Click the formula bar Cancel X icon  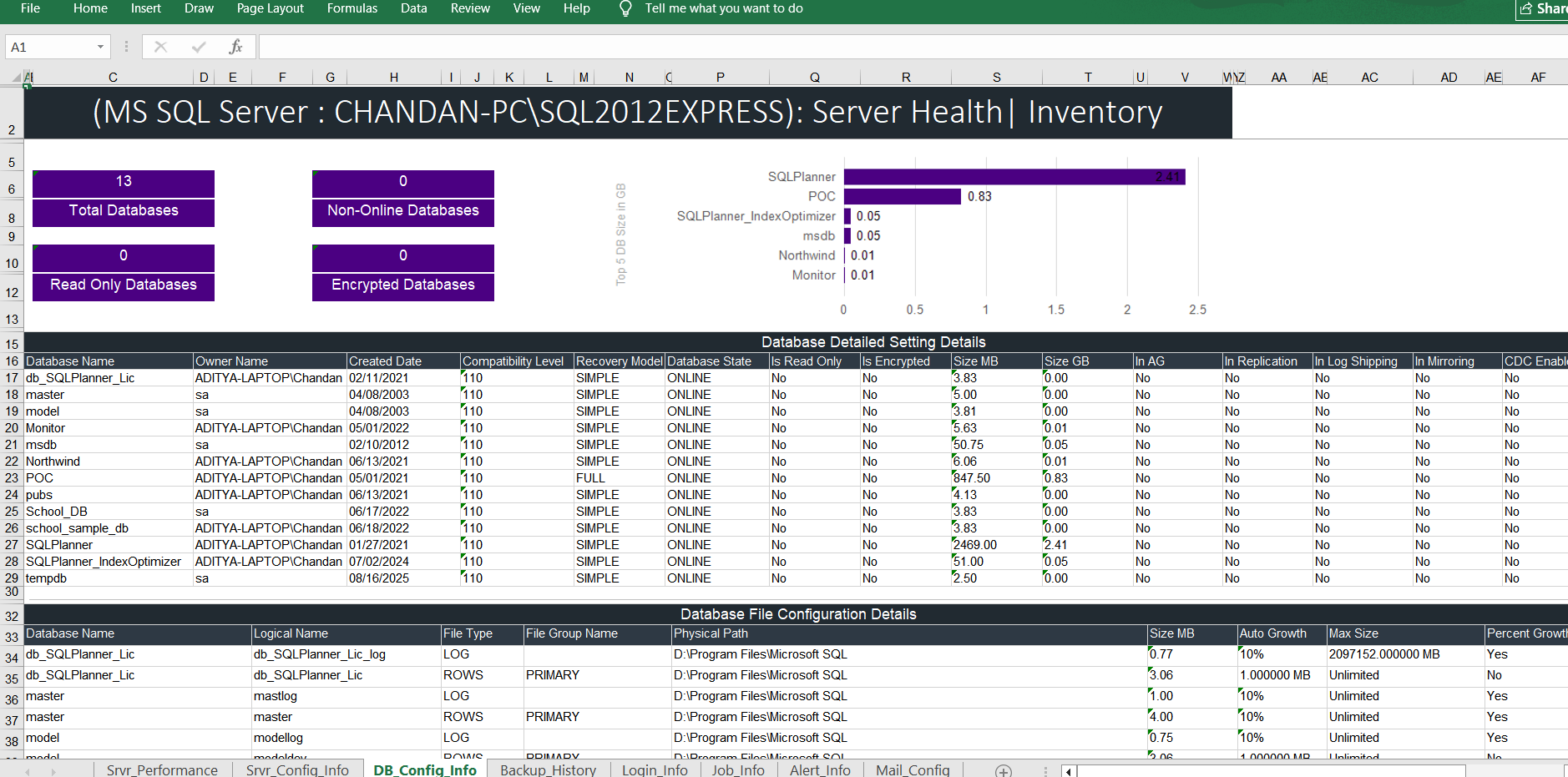[x=161, y=47]
